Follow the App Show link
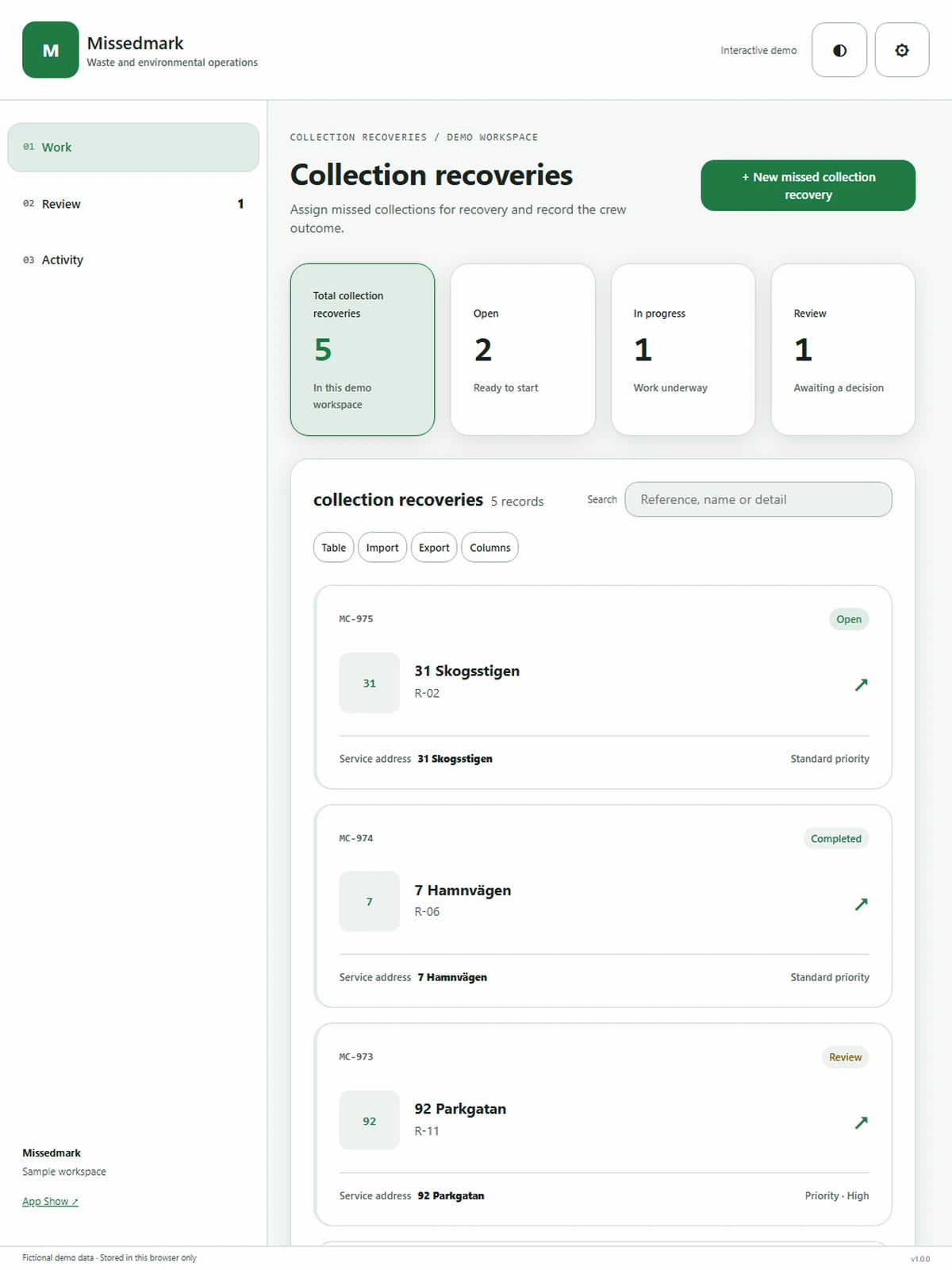 50,1202
